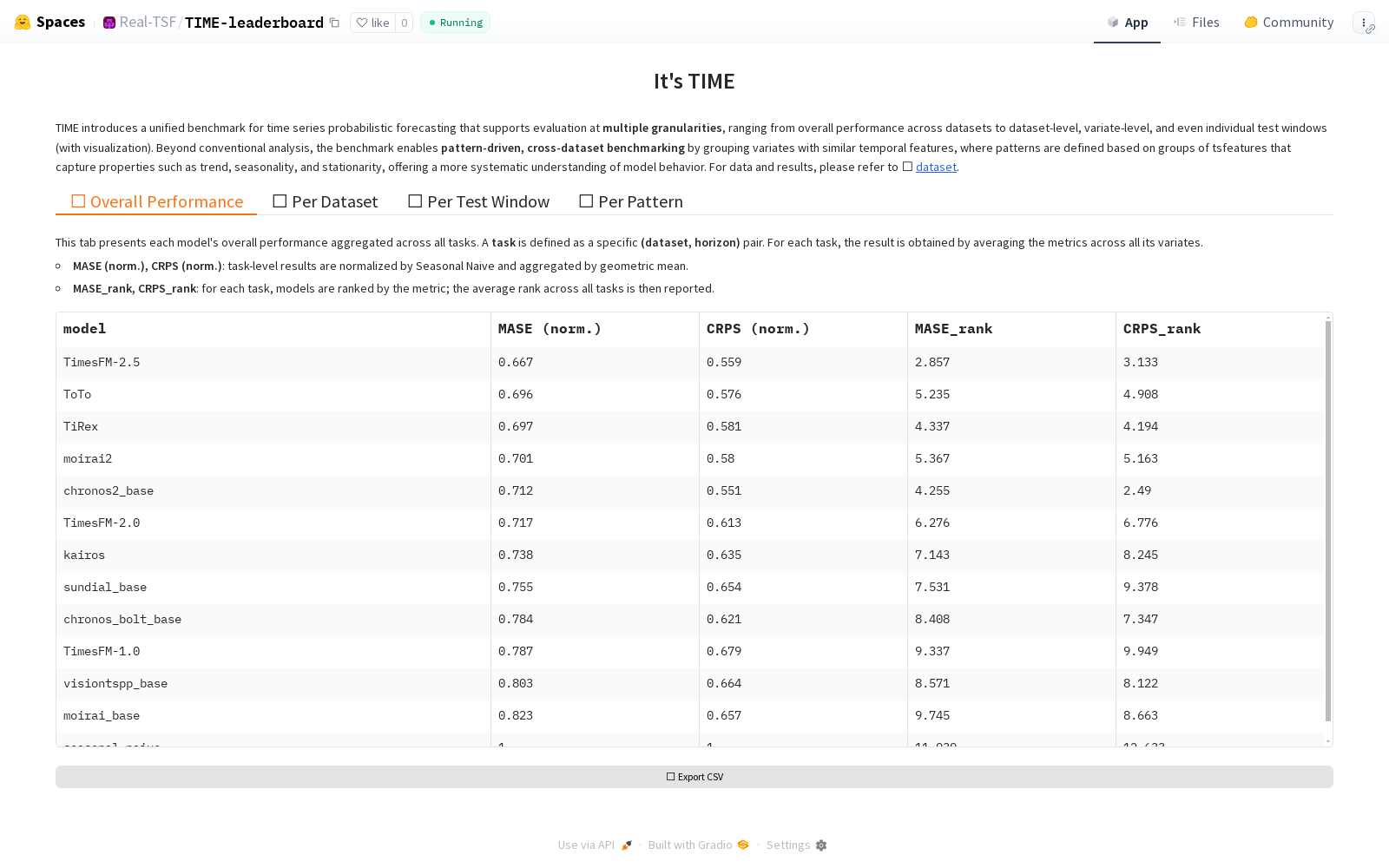1389x868 pixels.
Task: Click moirai2's MASE_rank value 5.367
Action: pyautogui.click(x=1011, y=459)
